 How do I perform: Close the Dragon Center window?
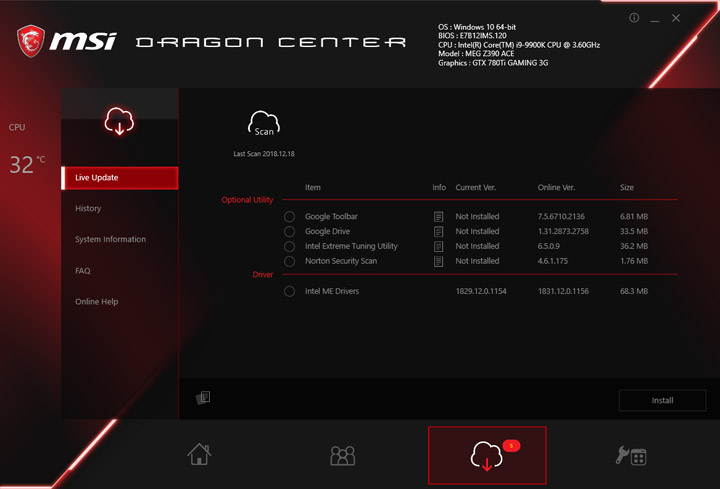tap(676, 18)
